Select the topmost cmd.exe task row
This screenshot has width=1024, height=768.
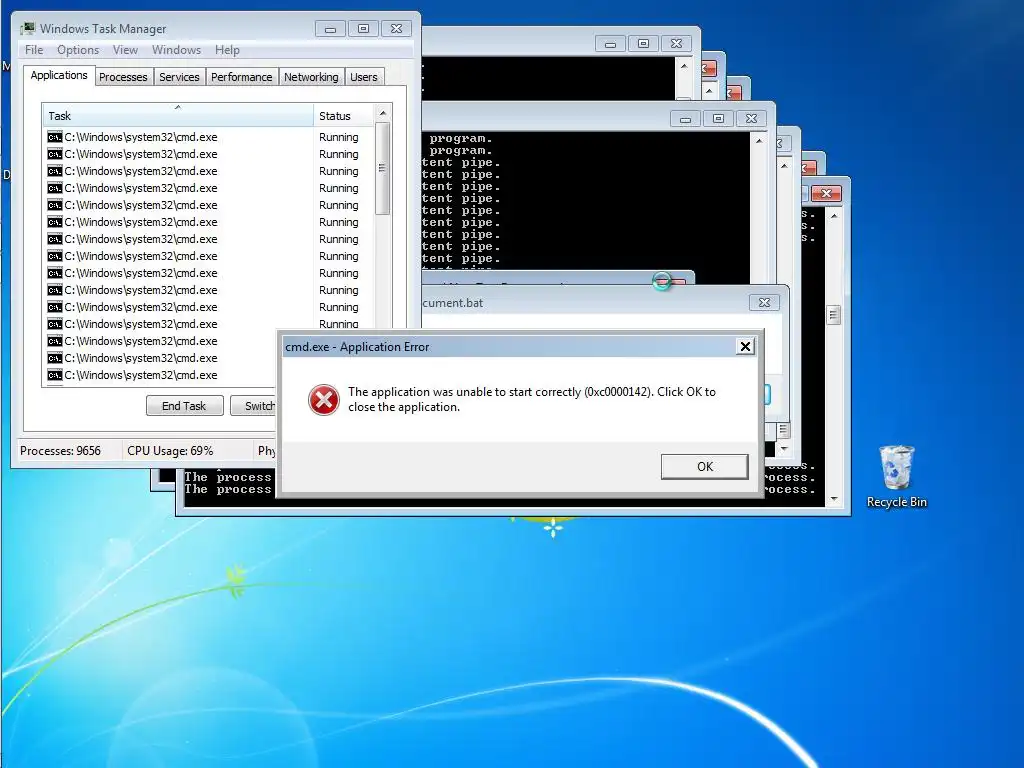click(x=176, y=137)
